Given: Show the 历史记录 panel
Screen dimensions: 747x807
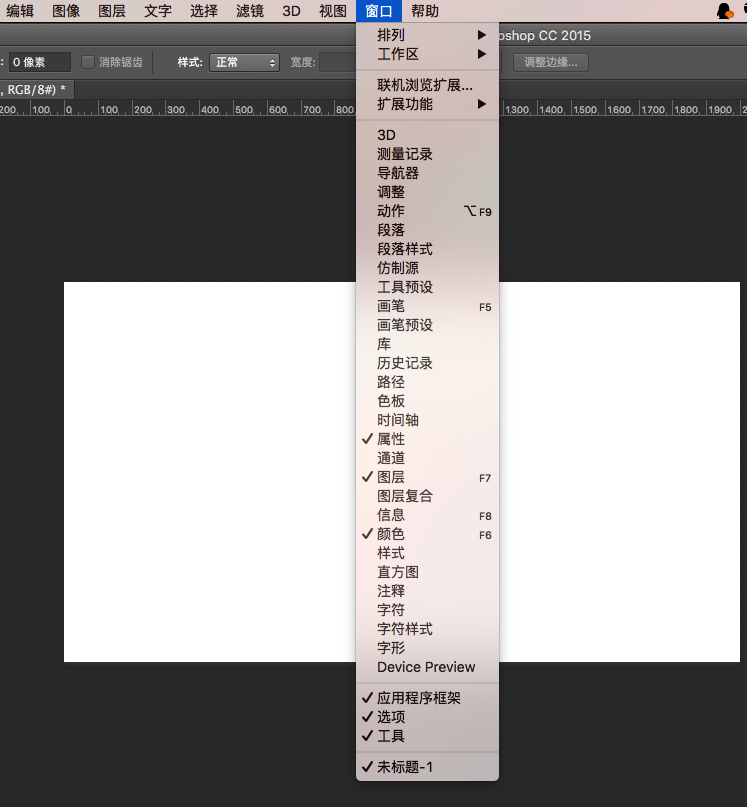Looking at the screenshot, I should pos(427,363).
